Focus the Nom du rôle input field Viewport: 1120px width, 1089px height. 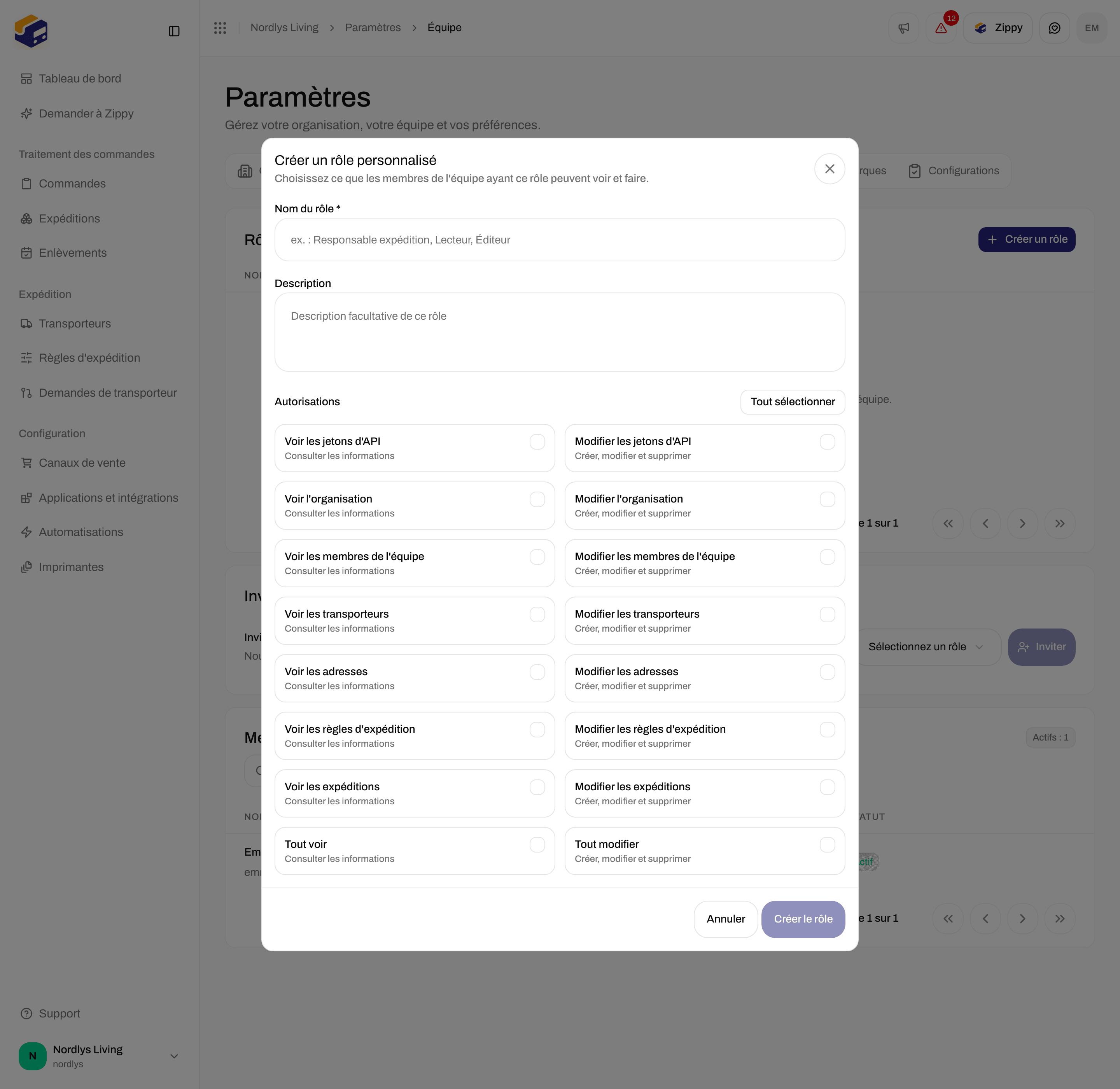point(560,240)
